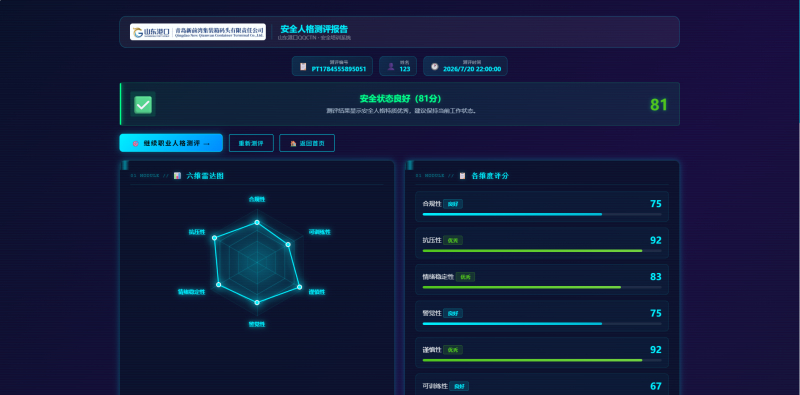Image resolution: width=800 pixels, height=395 pixels.
Task: Click the 合规性 point on radar chart
Action: click(257, 222)
